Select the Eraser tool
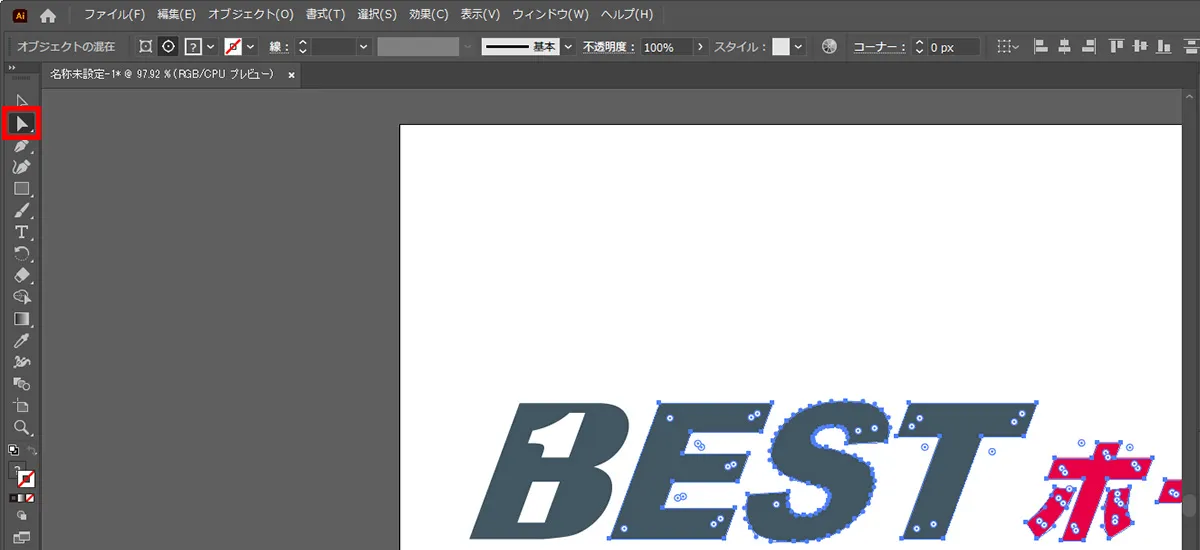The width and height of the screenshot is (1200, 550). [22, 276]
